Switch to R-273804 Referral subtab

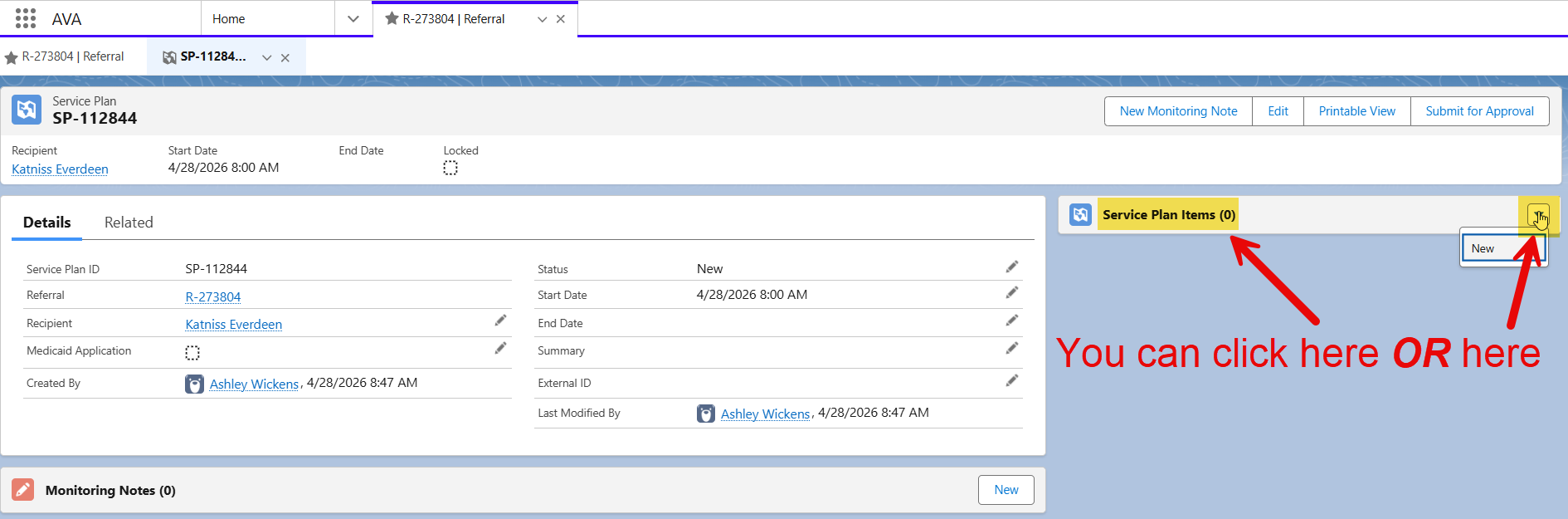click(73, 56)
